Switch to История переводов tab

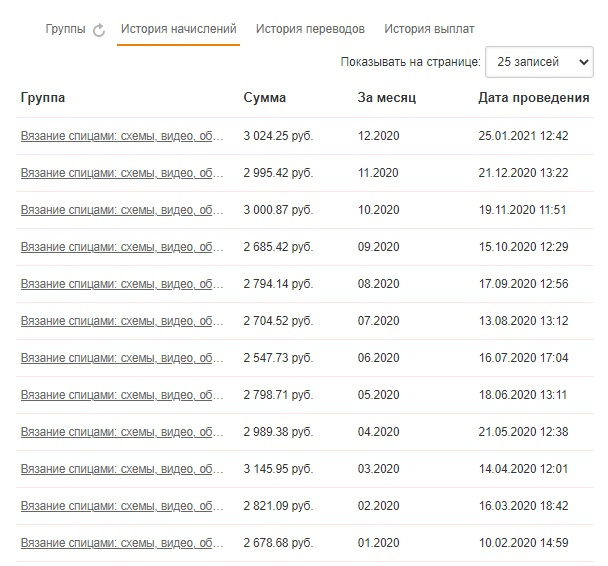[310, 29]
